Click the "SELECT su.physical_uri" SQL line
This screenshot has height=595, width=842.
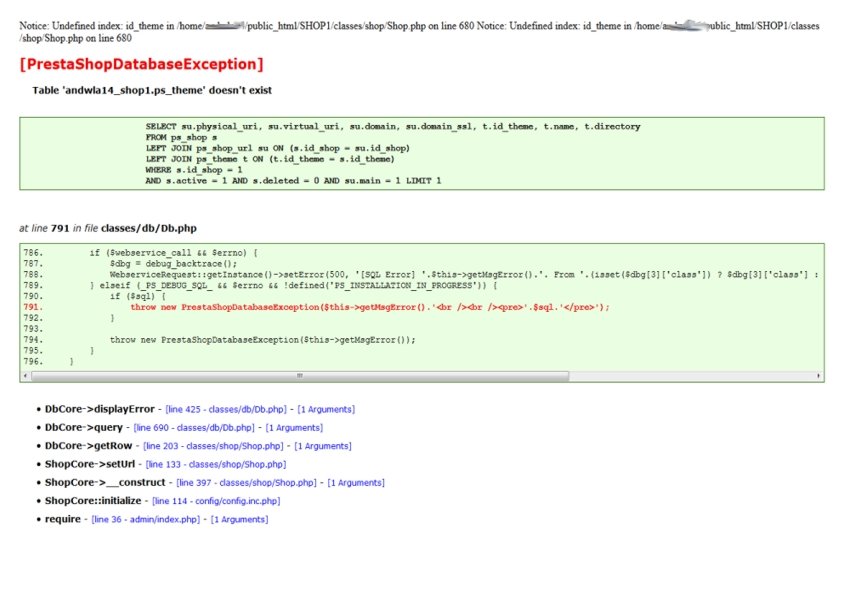click(x=393, y=127)
